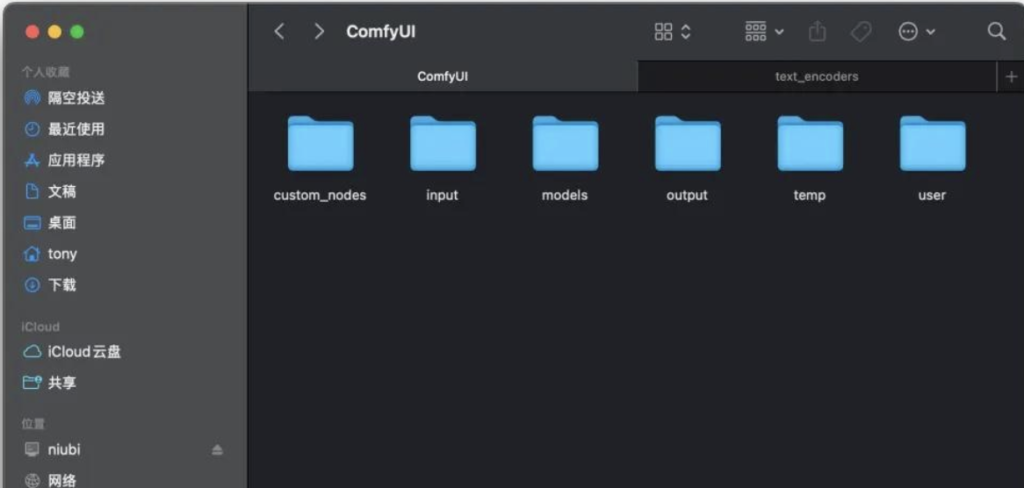This screenshot has height=488, width=1024.
Task: Select the ComfyUI tab
Action: coord(443,76)
